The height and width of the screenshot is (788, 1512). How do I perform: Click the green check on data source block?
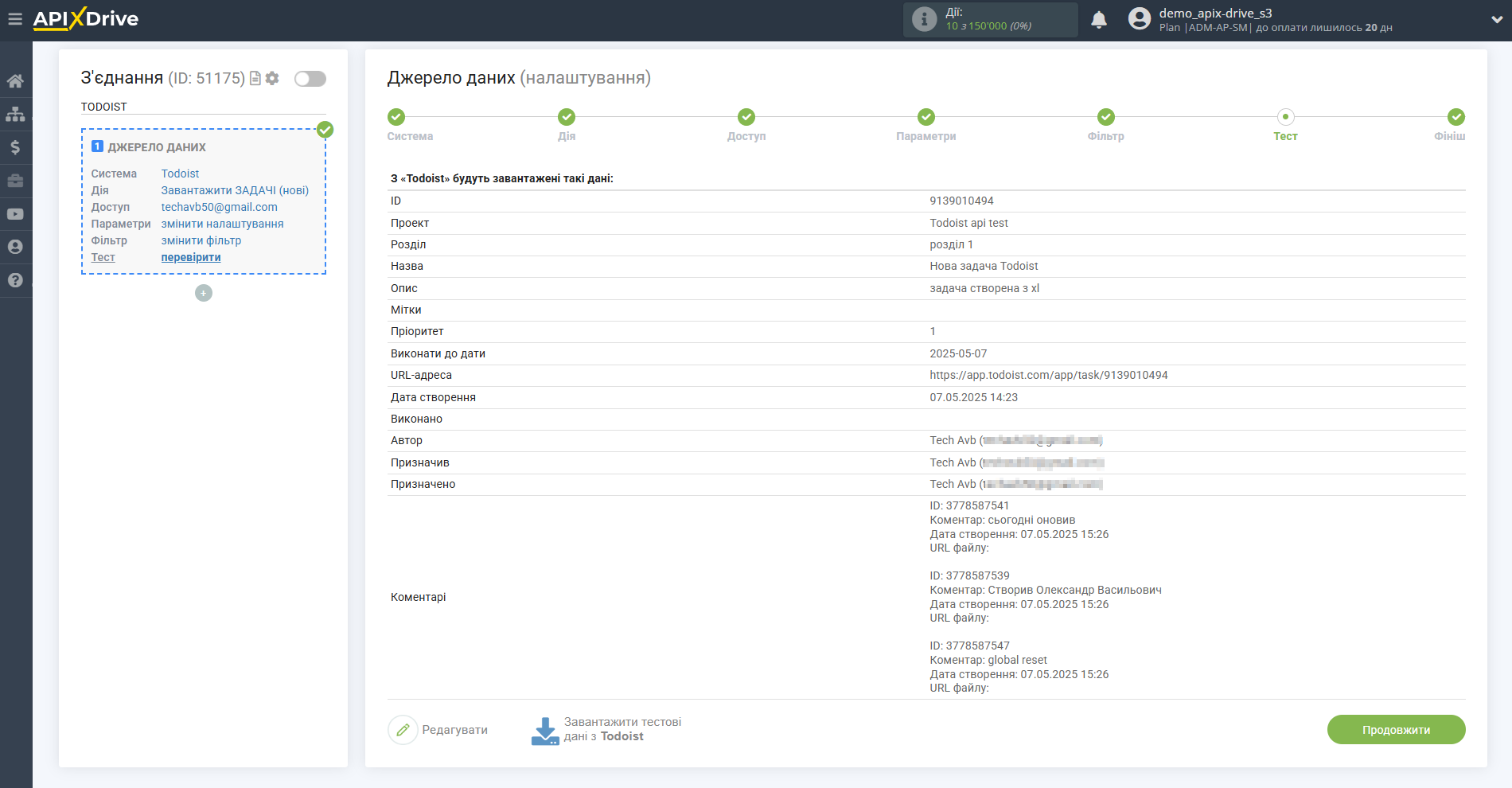click(x=325, y=130)
